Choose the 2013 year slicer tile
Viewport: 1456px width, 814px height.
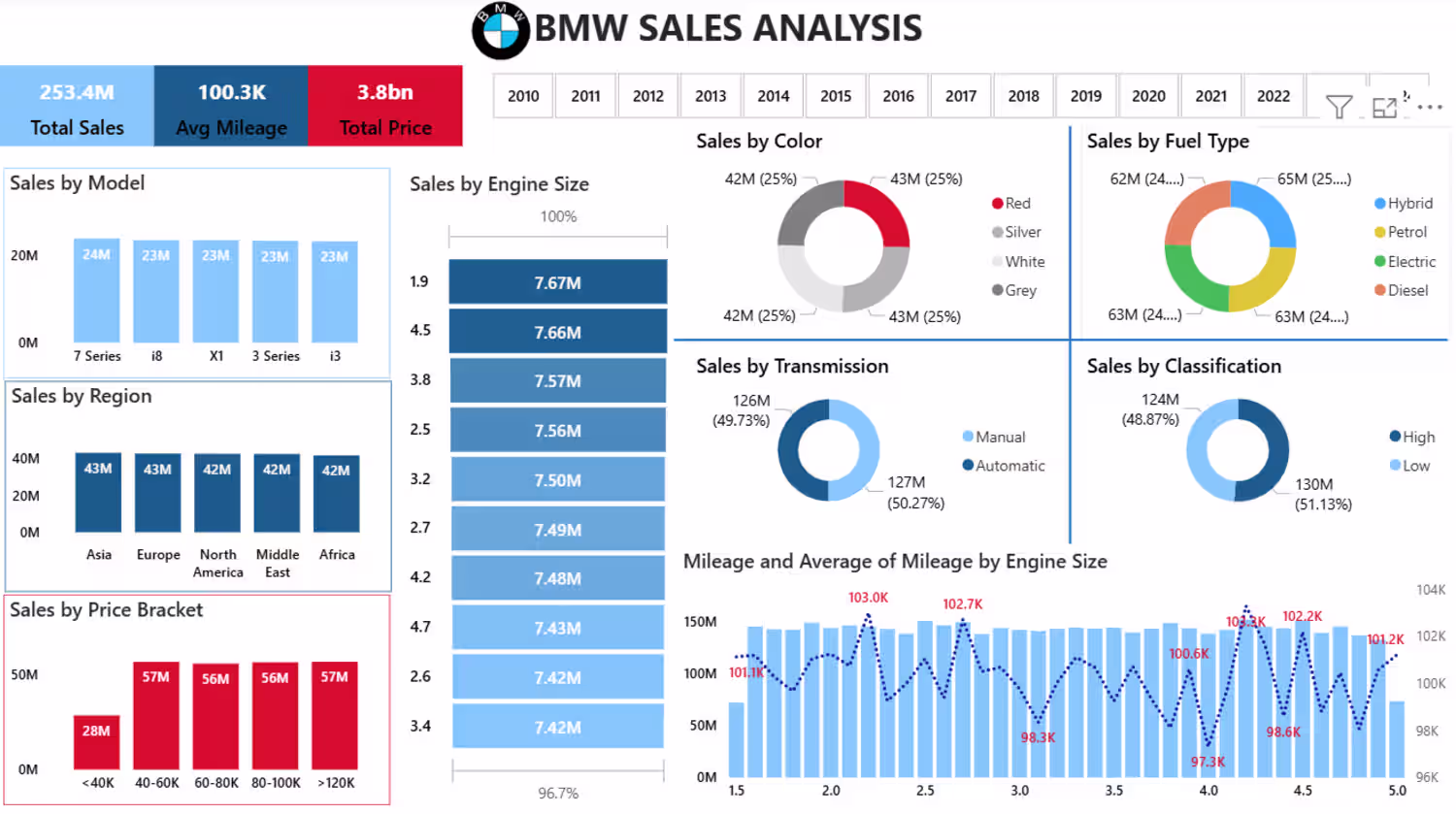(711, 96)
